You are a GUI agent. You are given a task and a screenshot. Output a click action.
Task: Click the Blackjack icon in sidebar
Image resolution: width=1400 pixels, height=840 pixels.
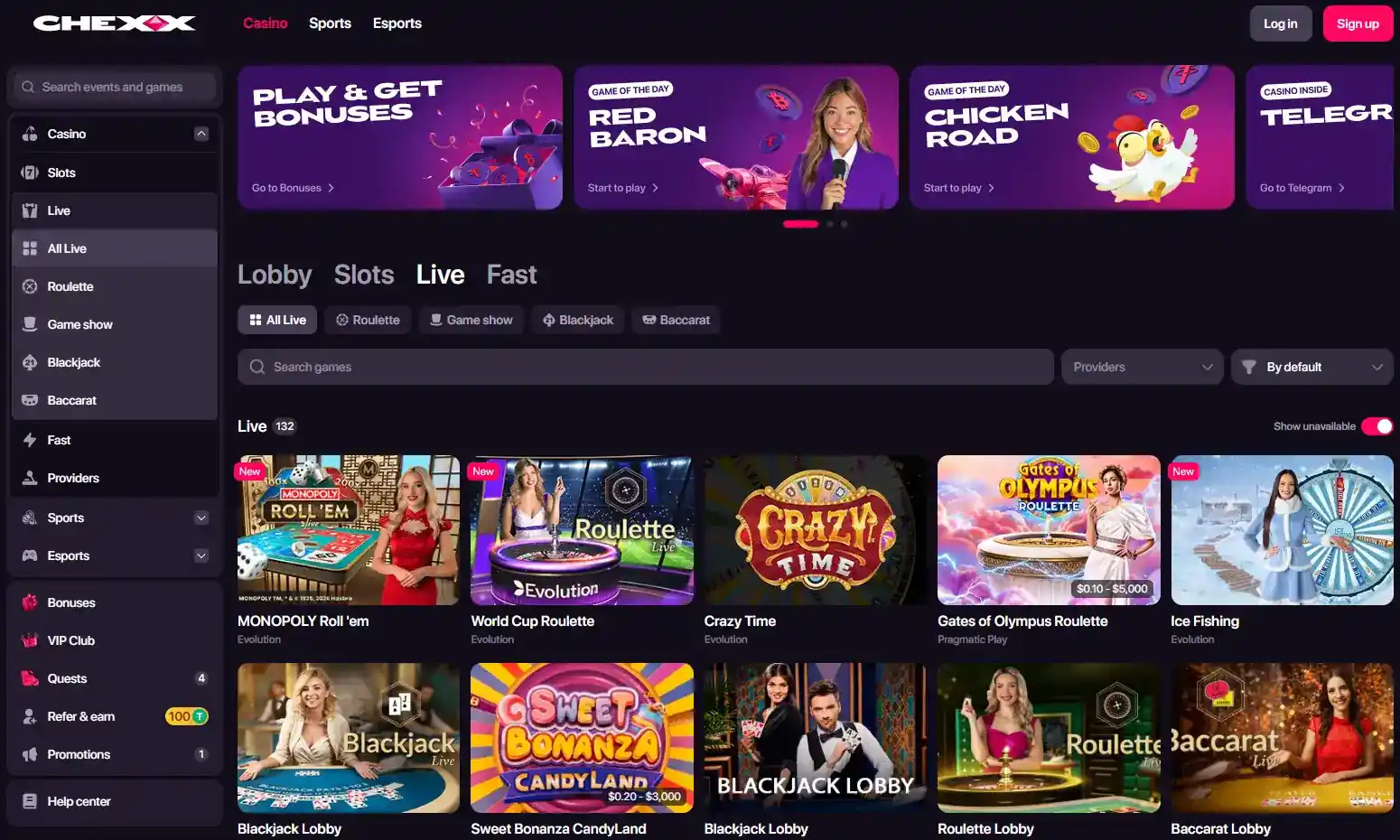coord(30,362)
